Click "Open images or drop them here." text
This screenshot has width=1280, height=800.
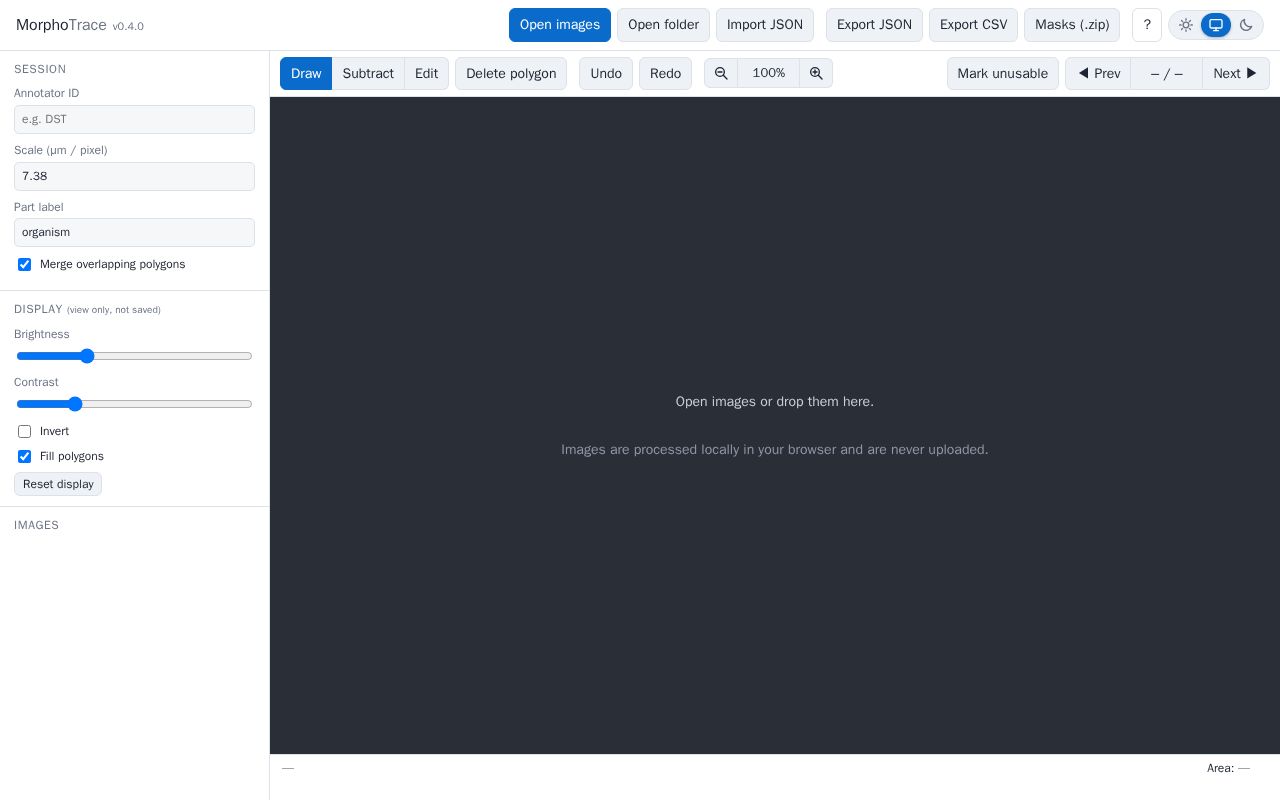click(775, 402)
